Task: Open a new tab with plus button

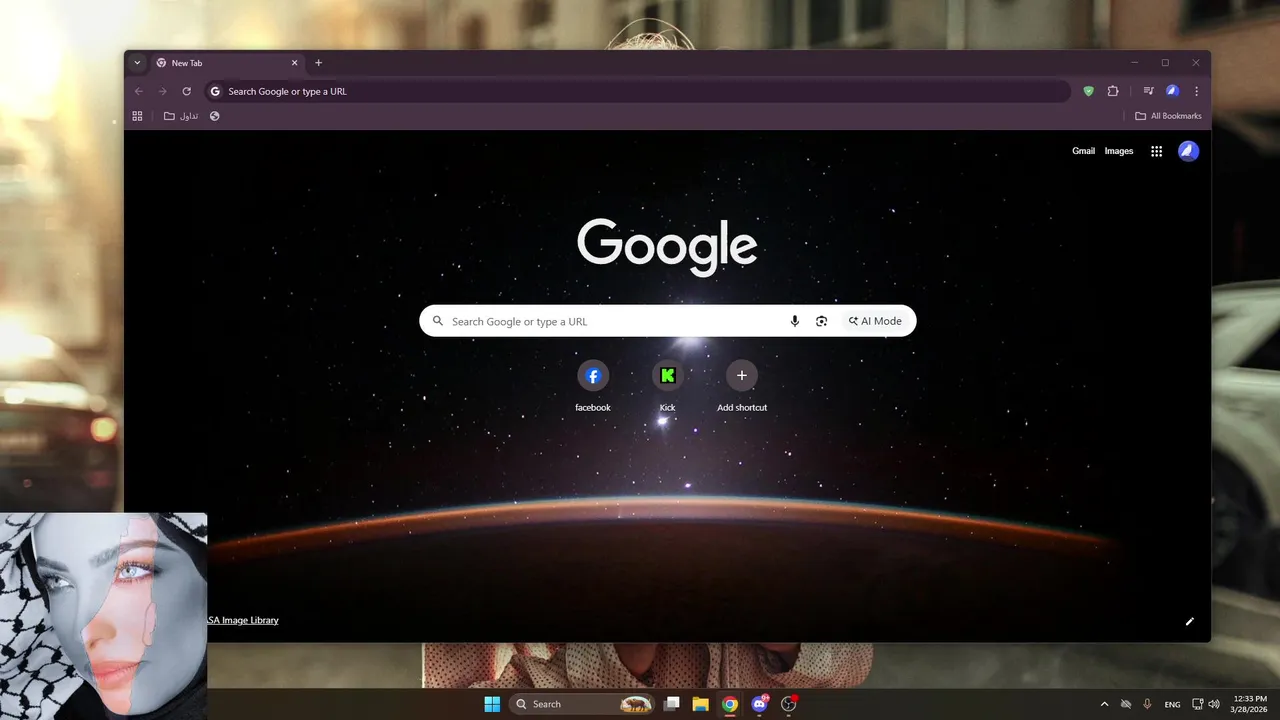Action: tap(319, 63)
